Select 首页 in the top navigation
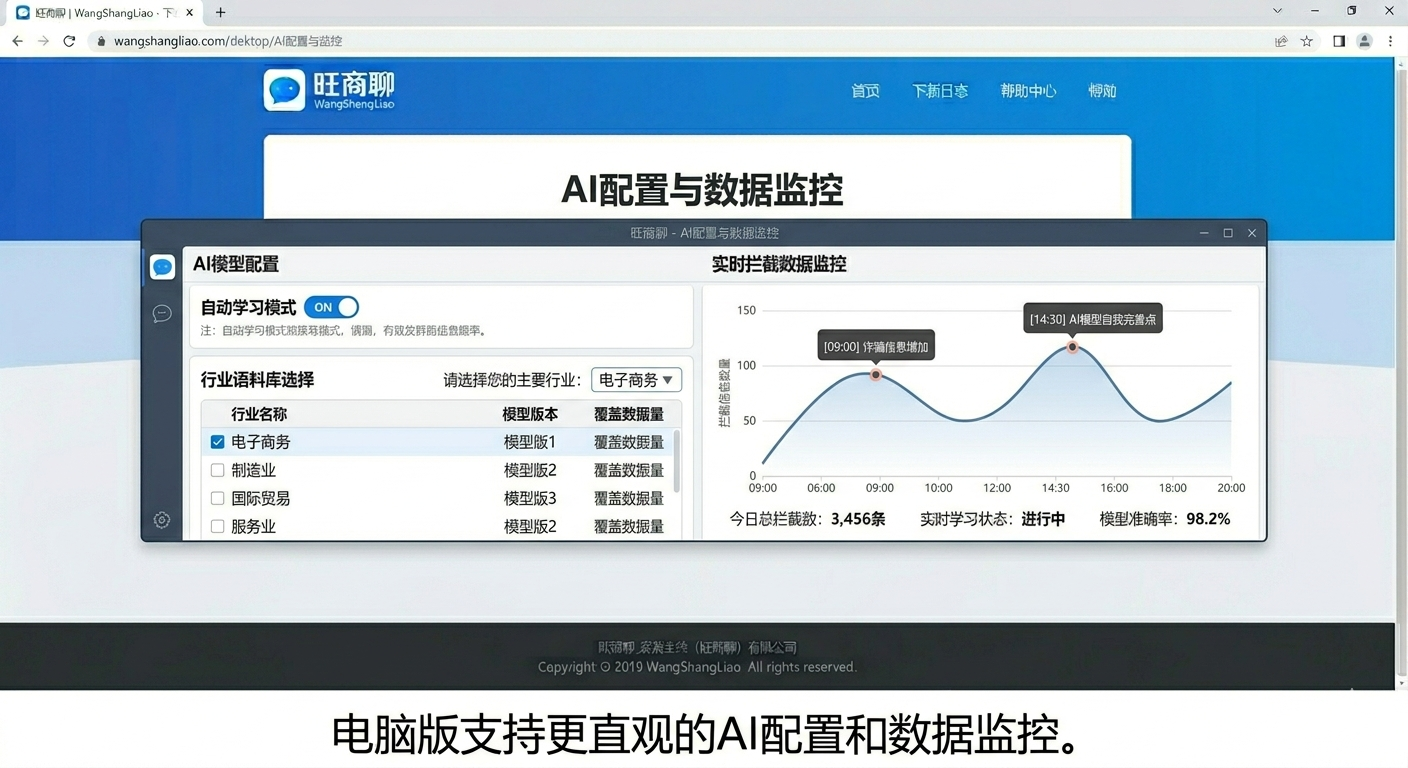Viewport: 1408px width, 768px height. tap(865, 90)
